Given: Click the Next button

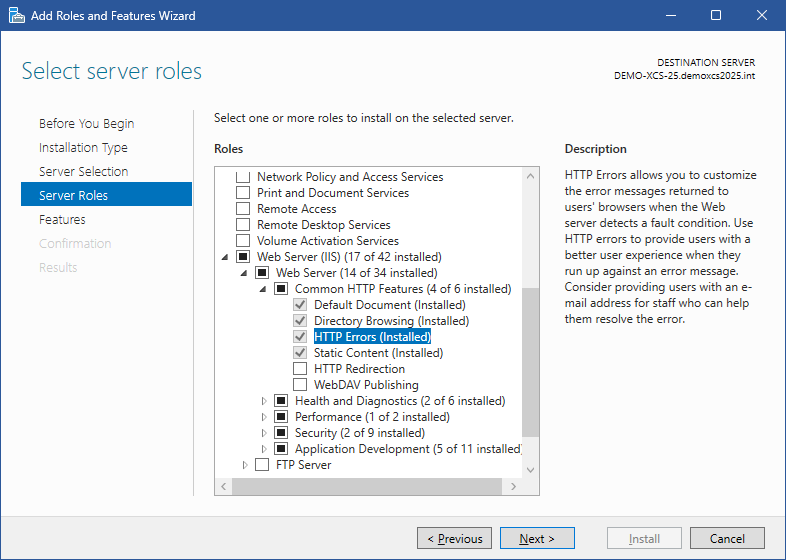Looking at the screenshot, I should [x=537, y=539].
